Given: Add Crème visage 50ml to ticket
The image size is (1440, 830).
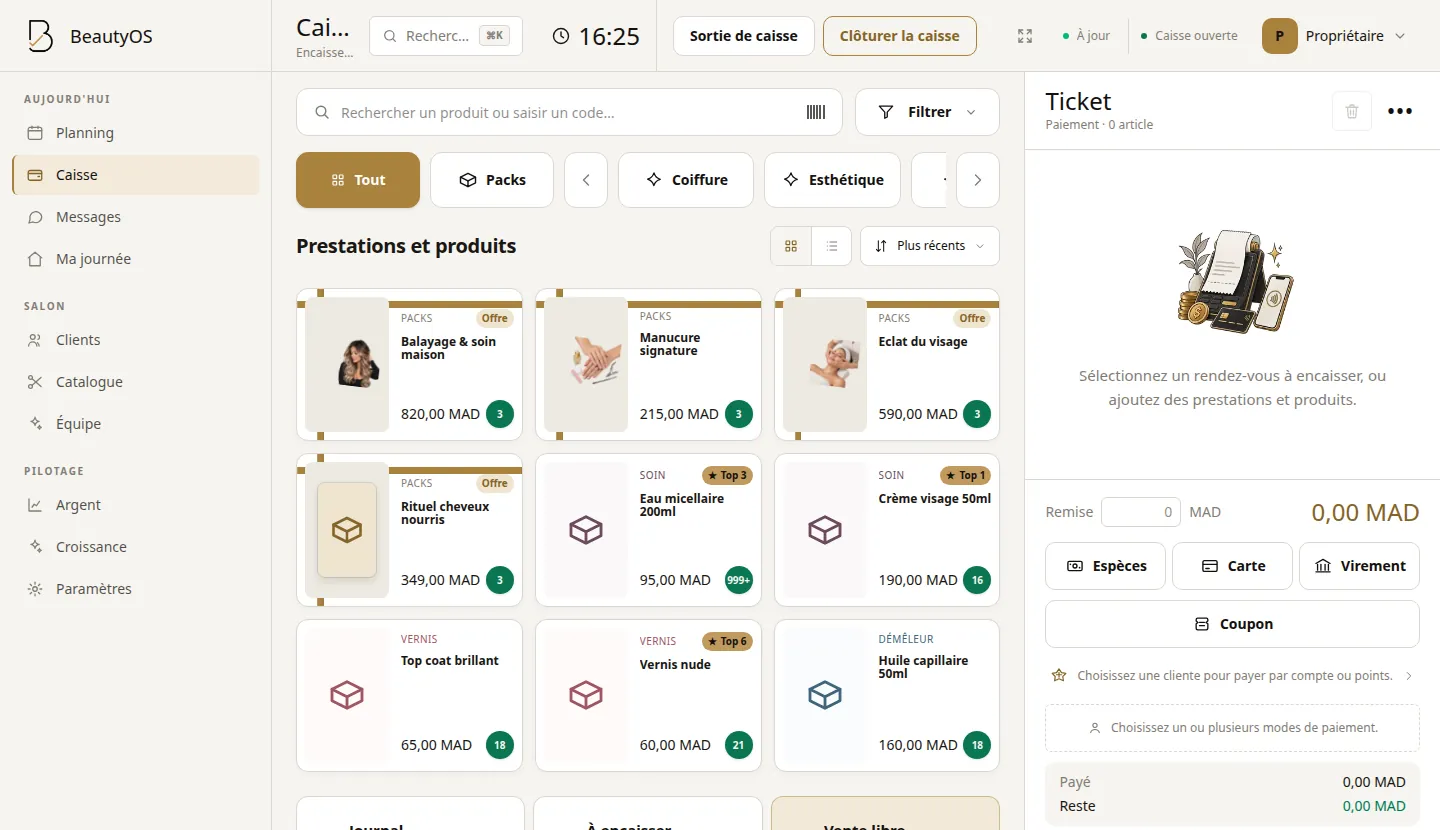Looking at the screenshot, I should point(887,530).
